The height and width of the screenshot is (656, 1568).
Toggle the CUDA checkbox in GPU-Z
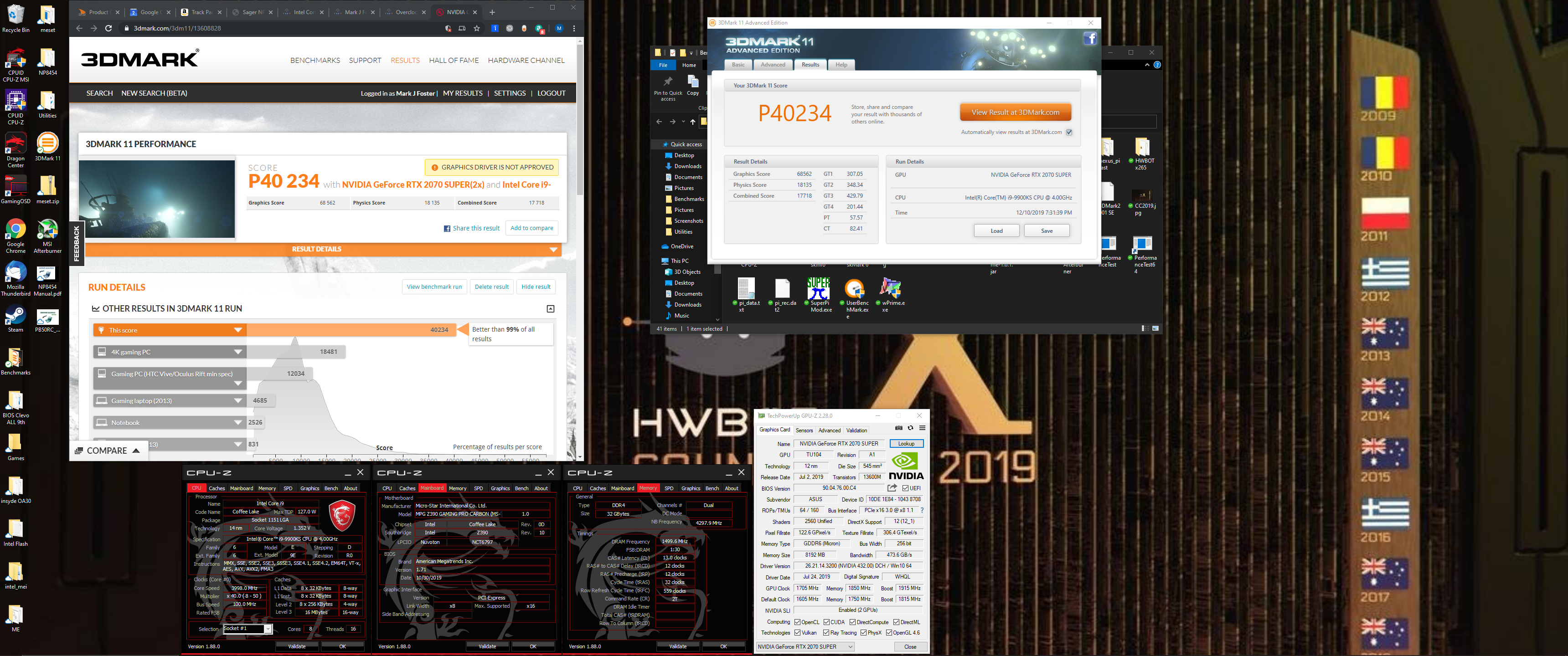click(x=826, y=622)
